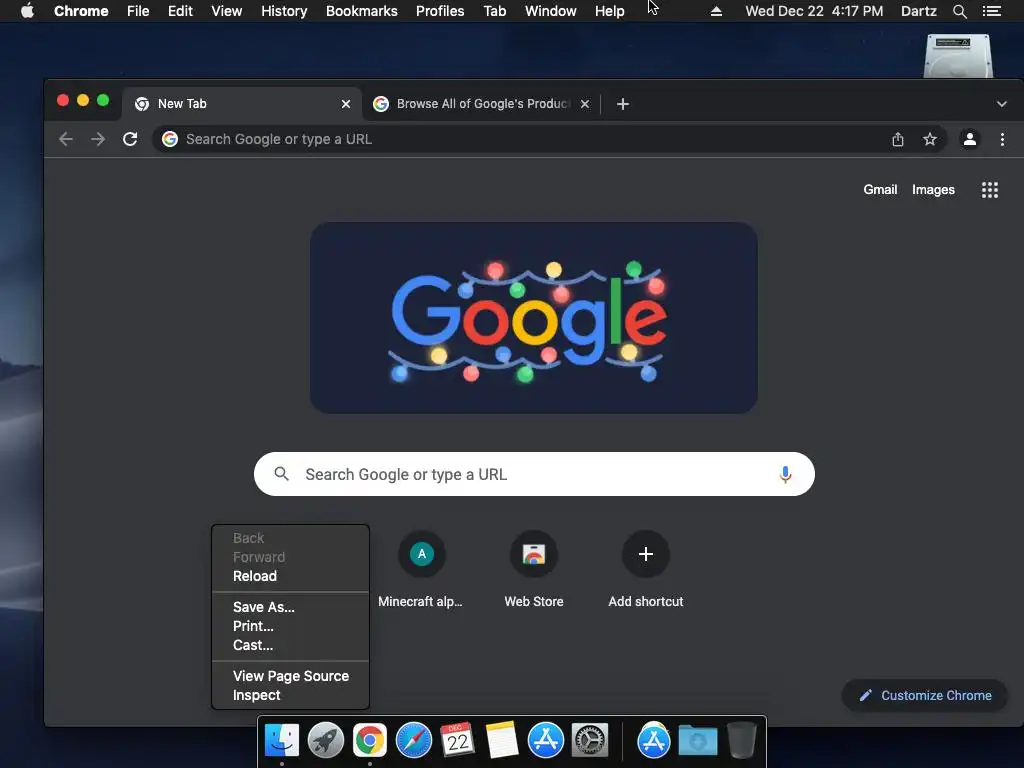Reload the page using toolbar reload icon

pyautogui.click(x=130, y=139)
